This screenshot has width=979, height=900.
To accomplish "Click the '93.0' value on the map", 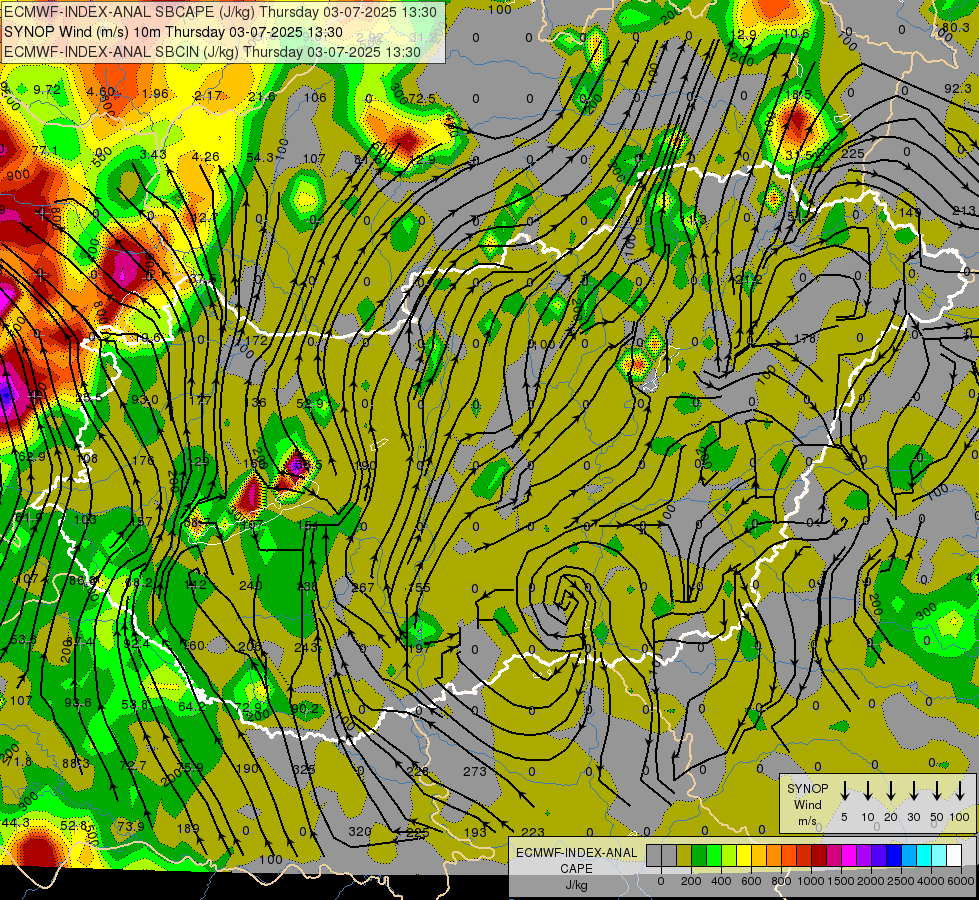I will click(145, 400).
